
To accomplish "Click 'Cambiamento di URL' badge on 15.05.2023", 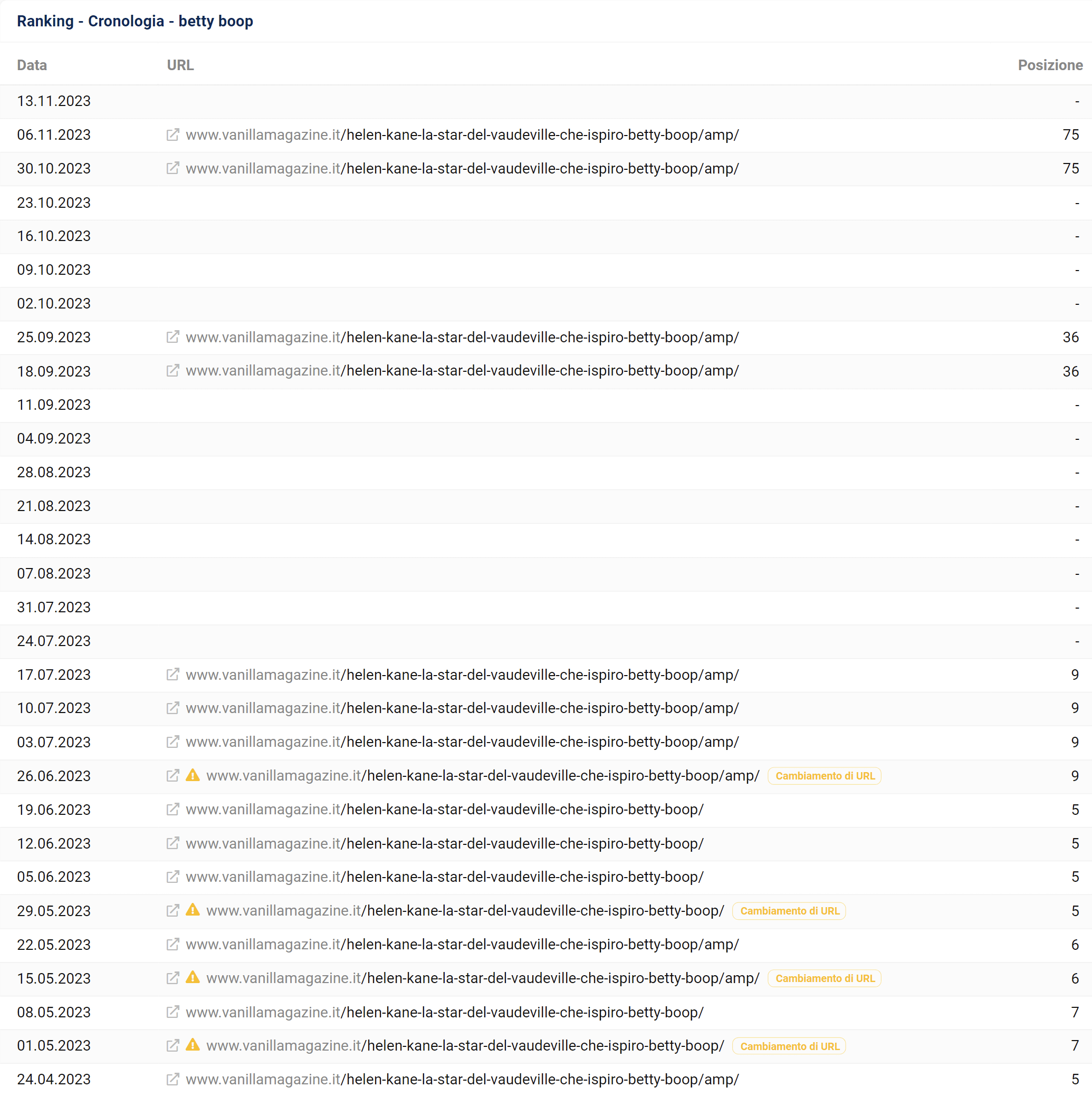I will point(825,978).
